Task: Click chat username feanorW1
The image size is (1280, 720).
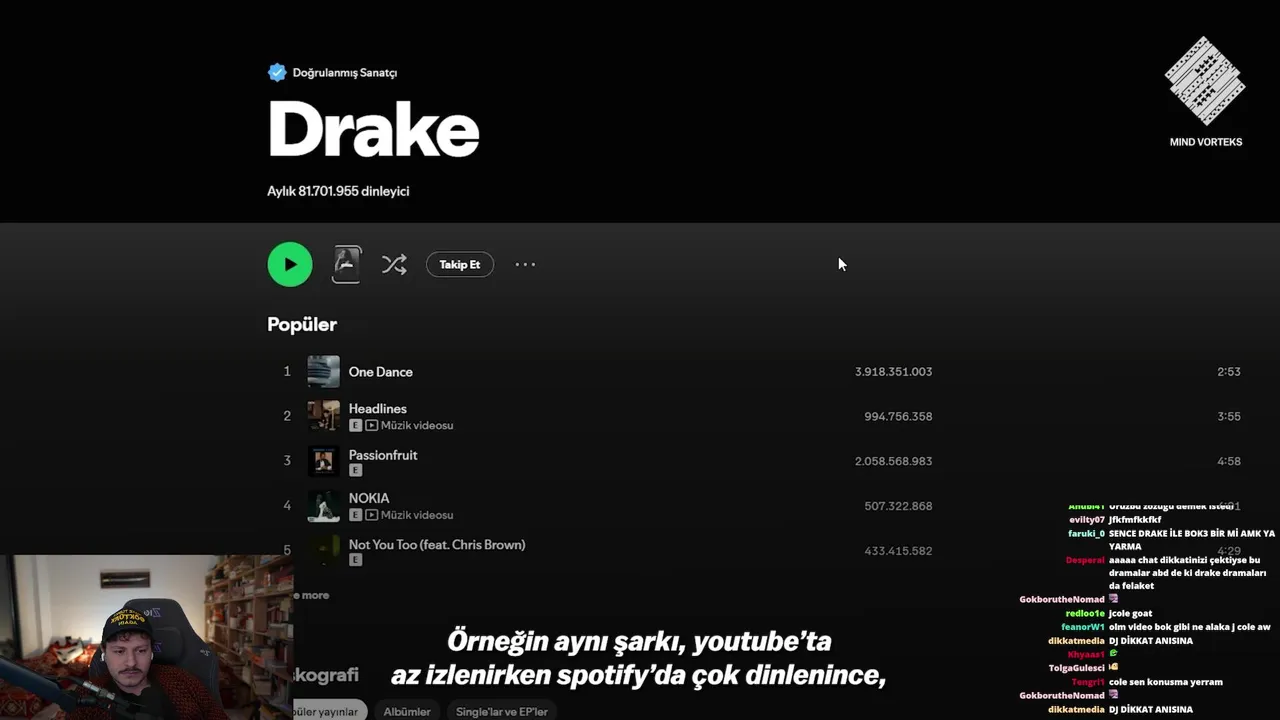Action: point(1083,627)
